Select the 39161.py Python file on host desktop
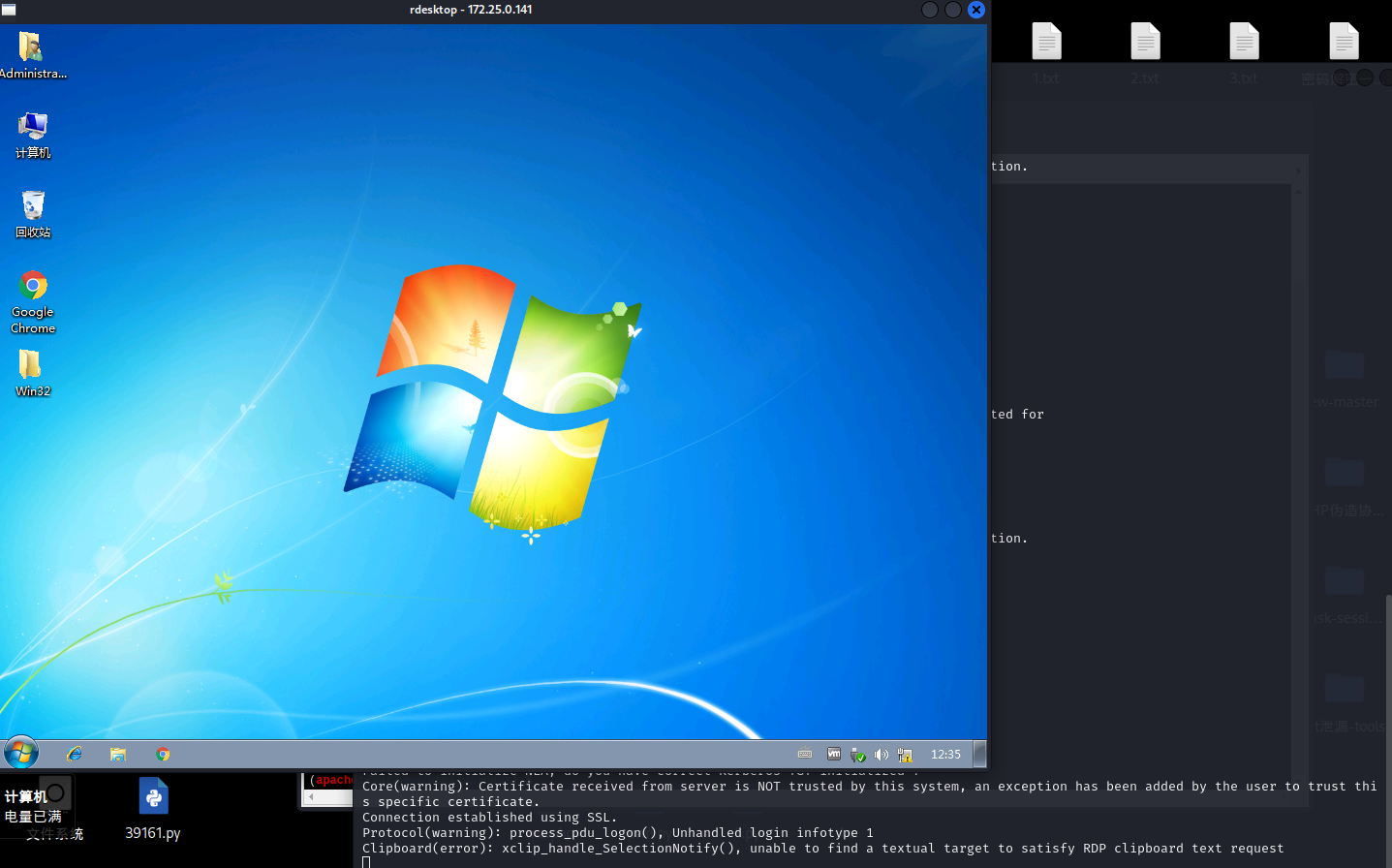Viewport: 1392px width, 868px height. point(153,809)
